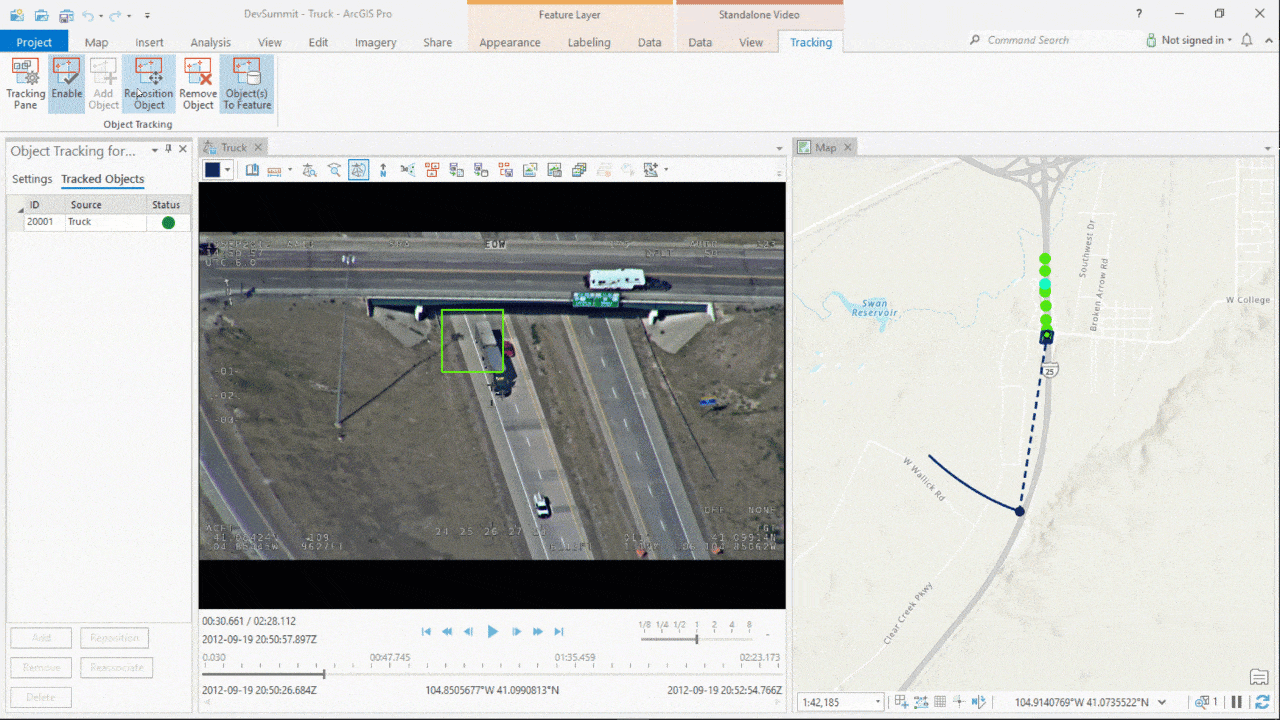The height and width of the screenshot is (720, 1280).
Task: Open the Not signed in account menu
Action: (1189, 40)
